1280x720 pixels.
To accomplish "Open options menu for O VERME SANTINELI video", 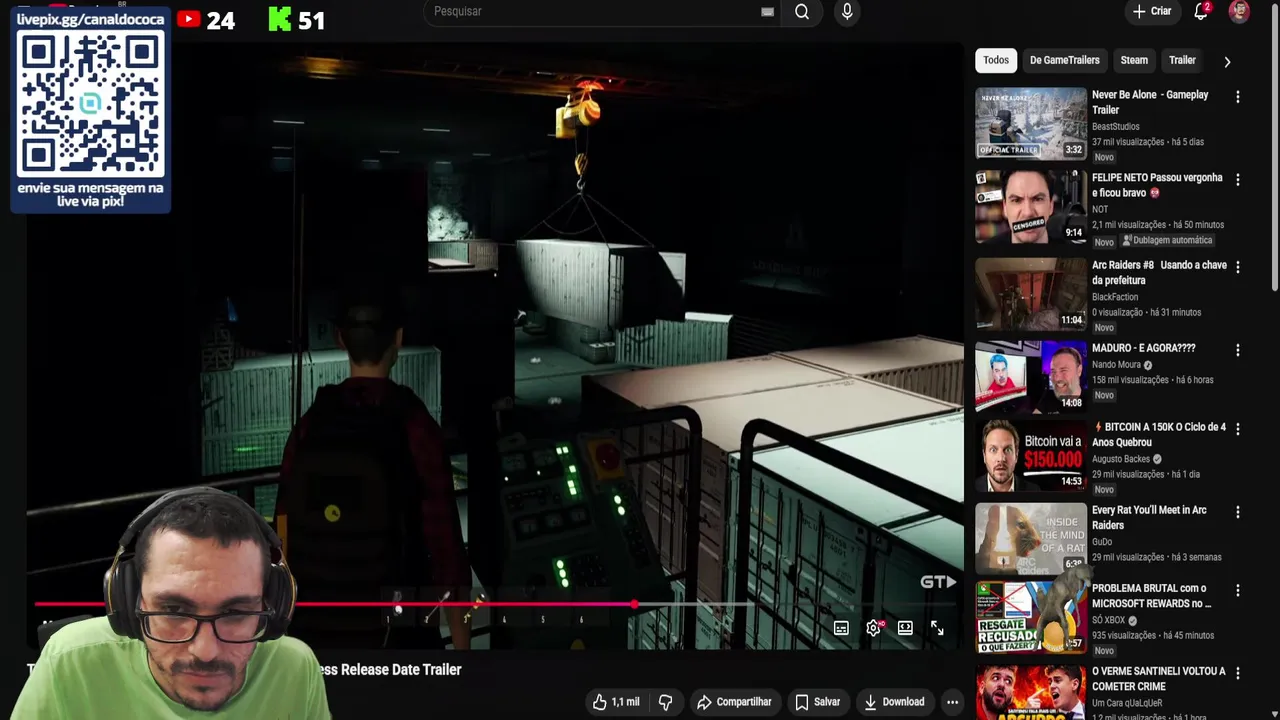I will [1238, 674].
